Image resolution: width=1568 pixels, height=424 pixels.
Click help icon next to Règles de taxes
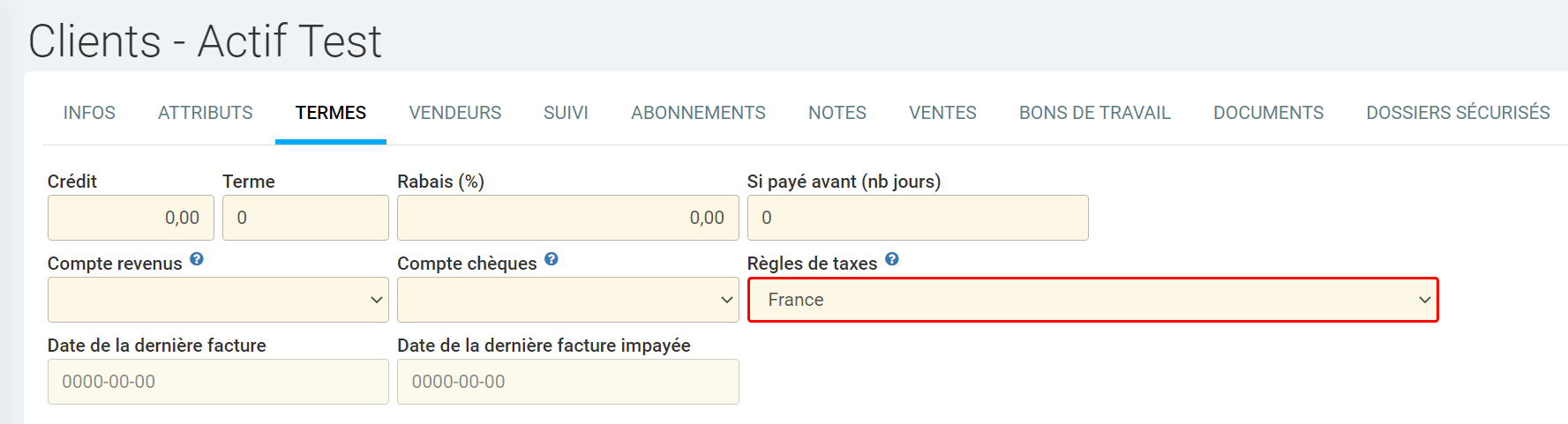(x=892, y=259)
